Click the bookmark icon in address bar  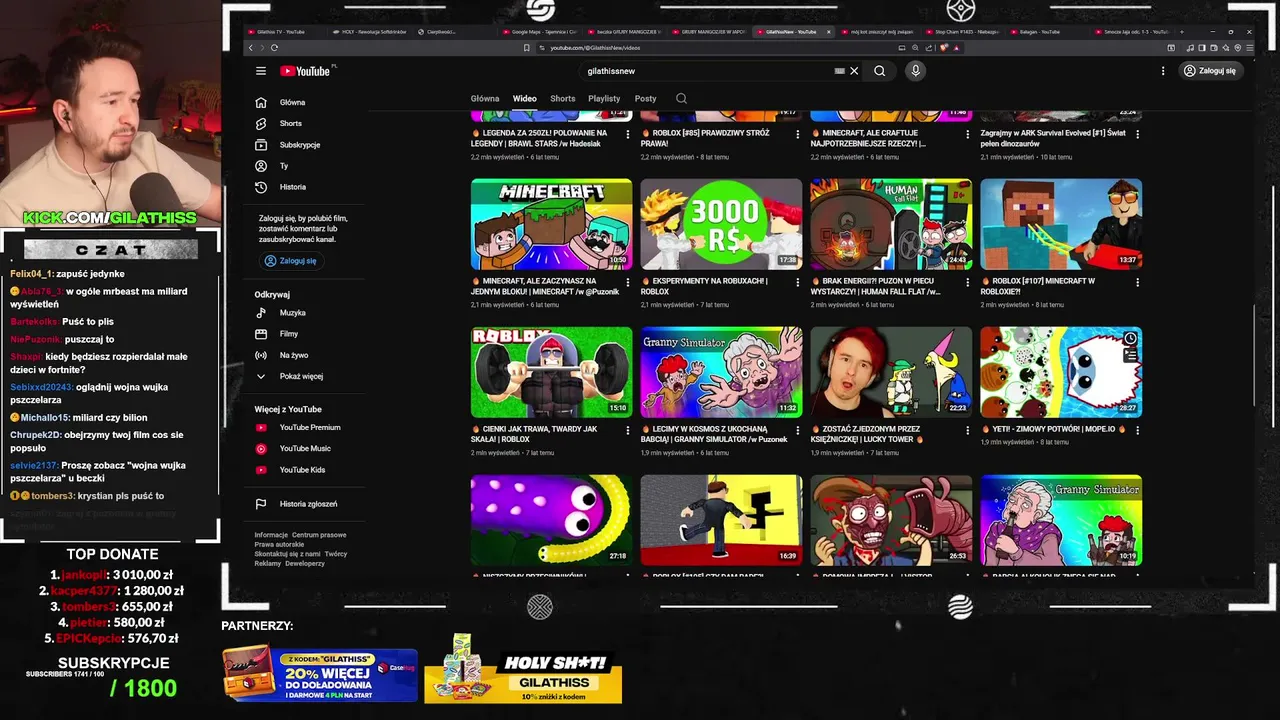[x=527, y=47]
